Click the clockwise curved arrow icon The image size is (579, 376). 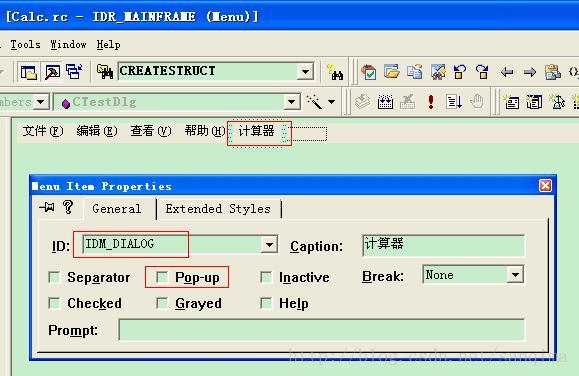(x=482, y=71)
